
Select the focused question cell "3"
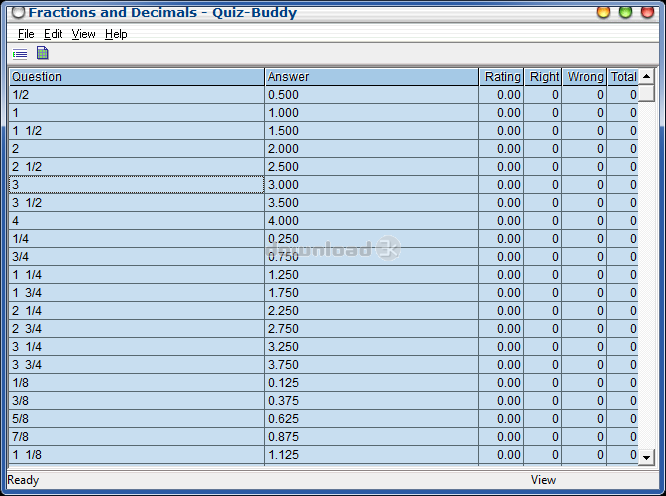tap(137, 185)
